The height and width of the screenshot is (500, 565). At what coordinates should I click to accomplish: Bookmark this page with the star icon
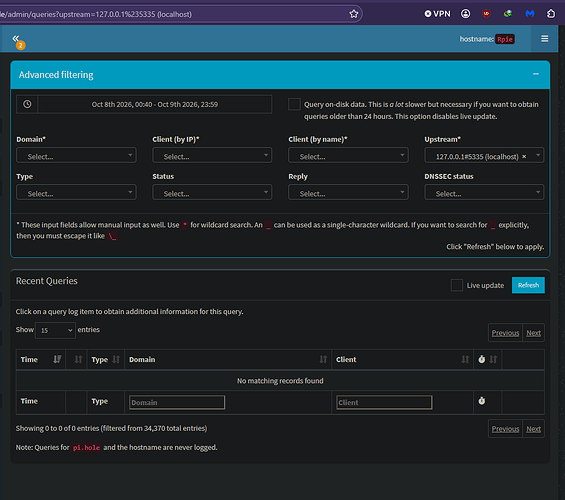pos(353,14)
